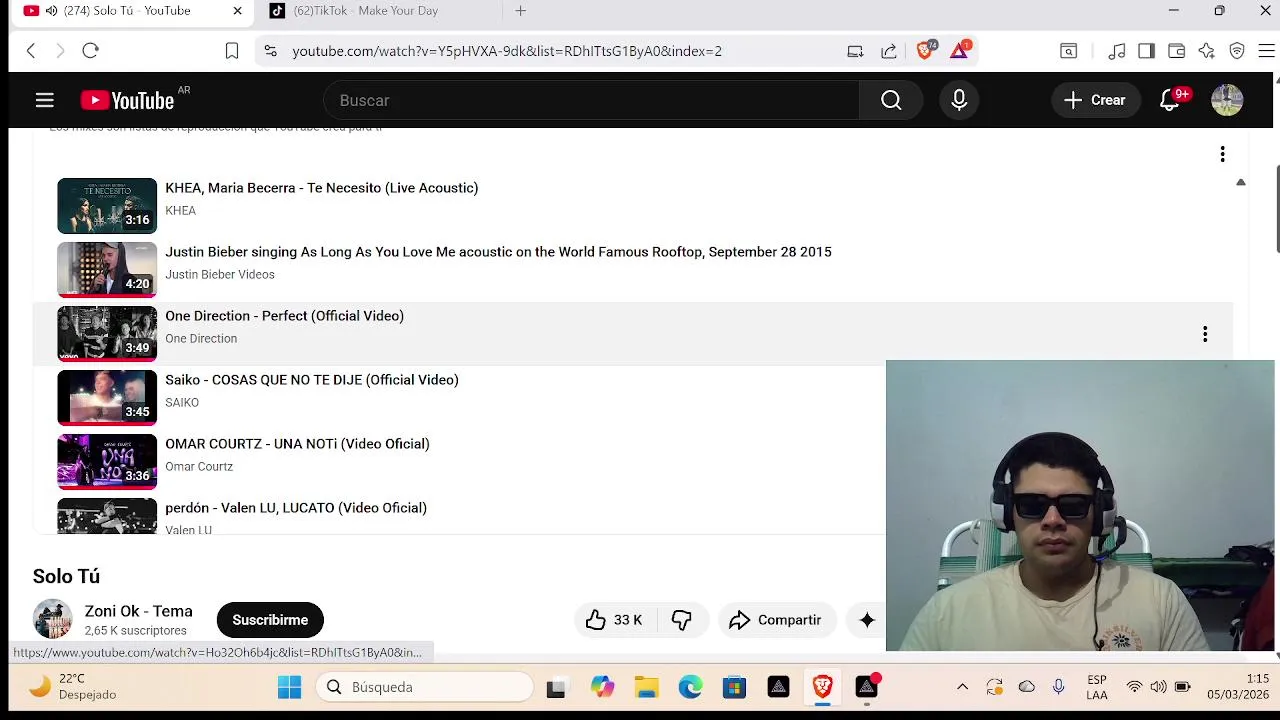The image size is (1280, 720).
Task: Open Copilot from taskbar
Action: (x=602, y=687)
